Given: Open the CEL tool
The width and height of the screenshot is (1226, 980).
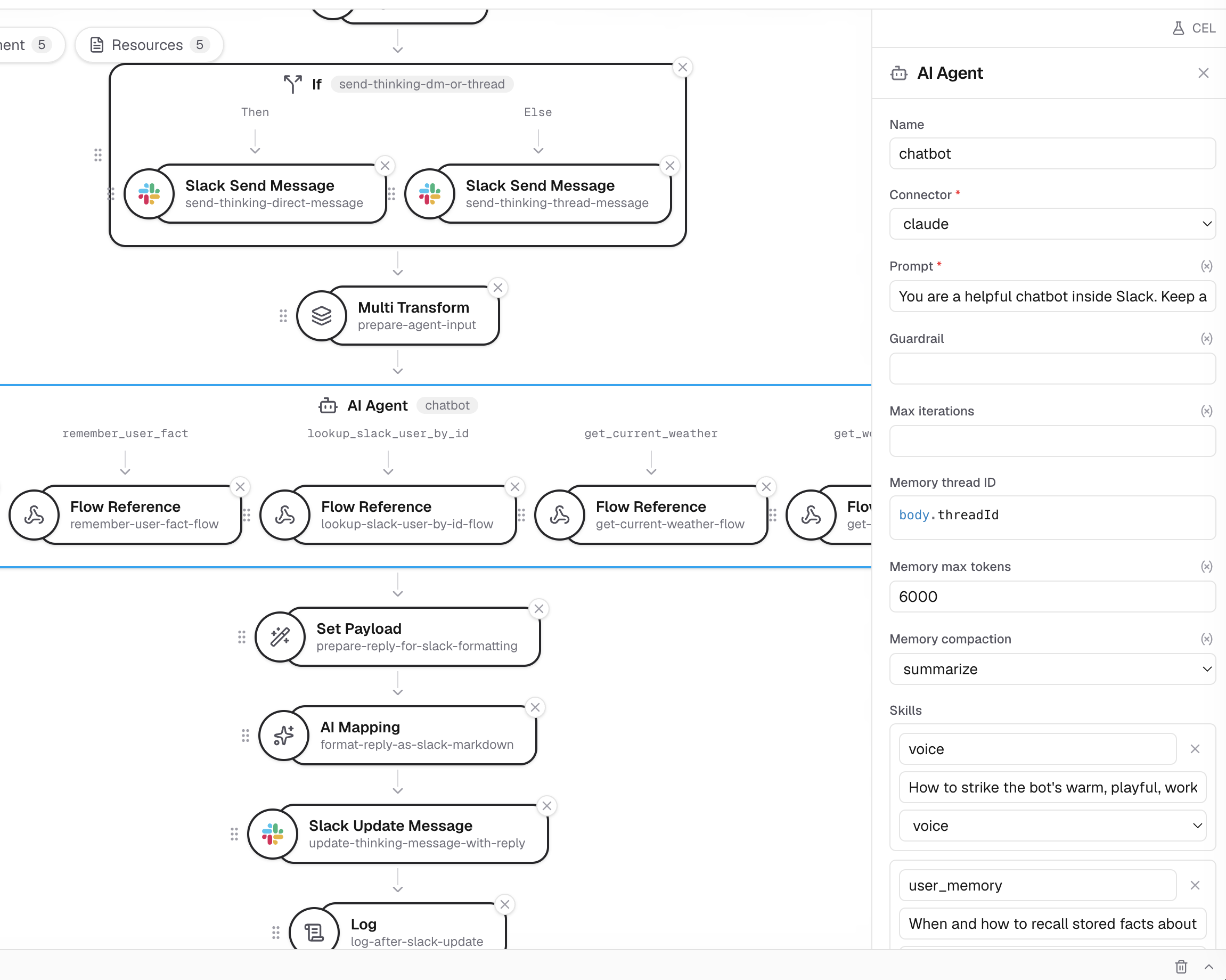Looking at the screenshot, I should pyautogui.click(x=1194, y=28).
